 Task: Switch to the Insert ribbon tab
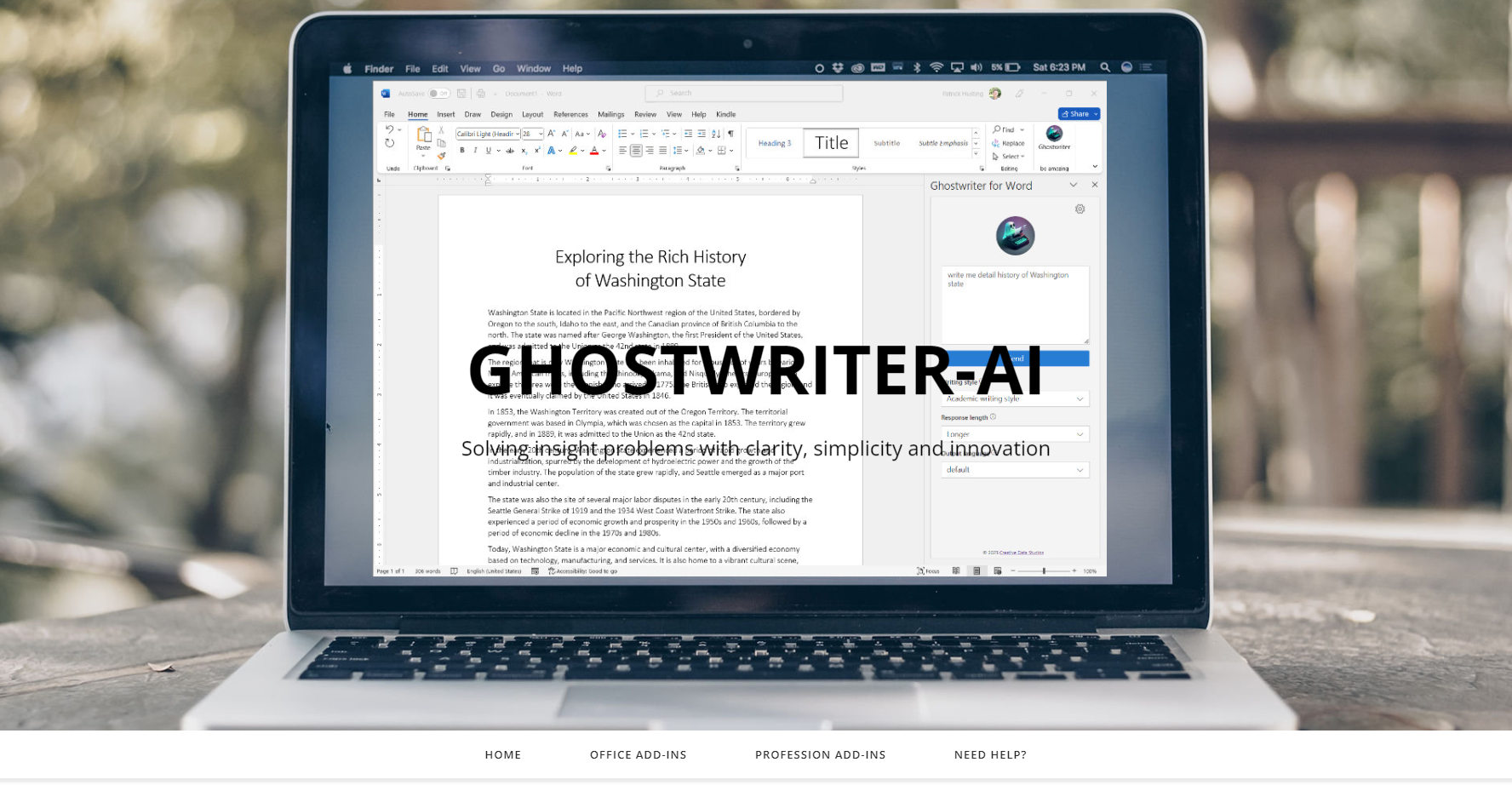(x=446, y=114)
